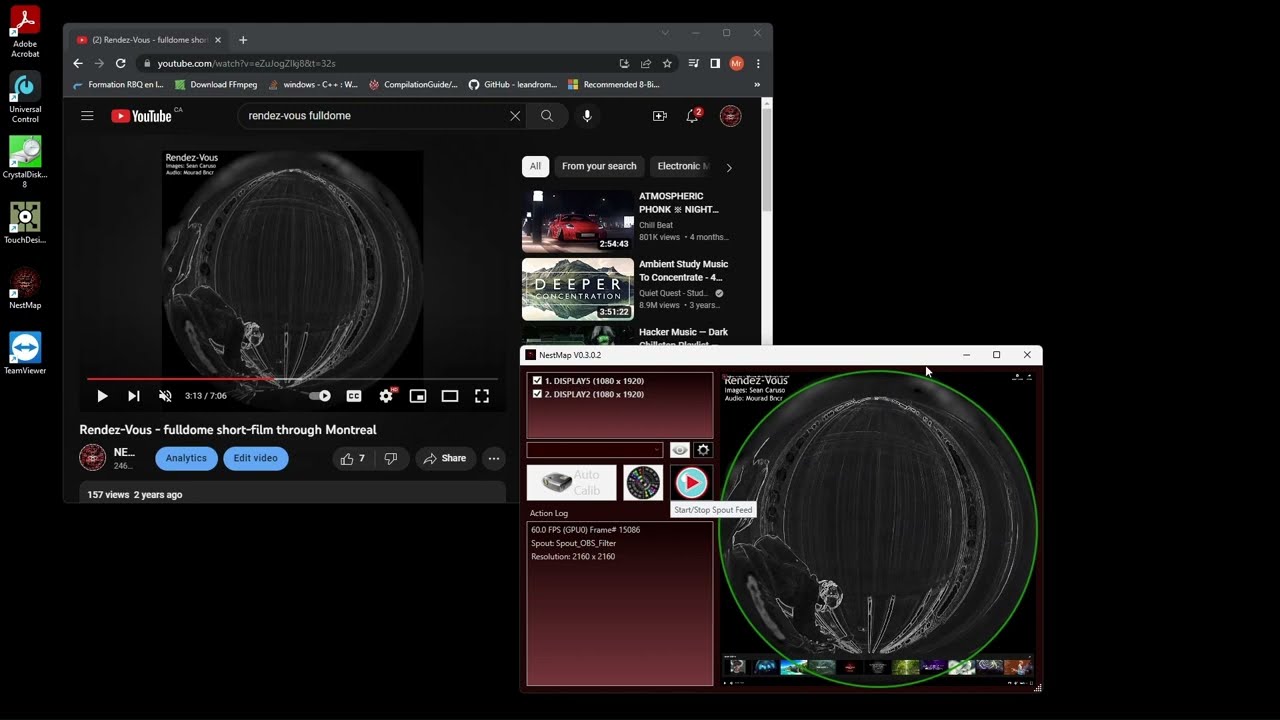Open the color wheel test pattern in NestMap

tap(643, 483)
